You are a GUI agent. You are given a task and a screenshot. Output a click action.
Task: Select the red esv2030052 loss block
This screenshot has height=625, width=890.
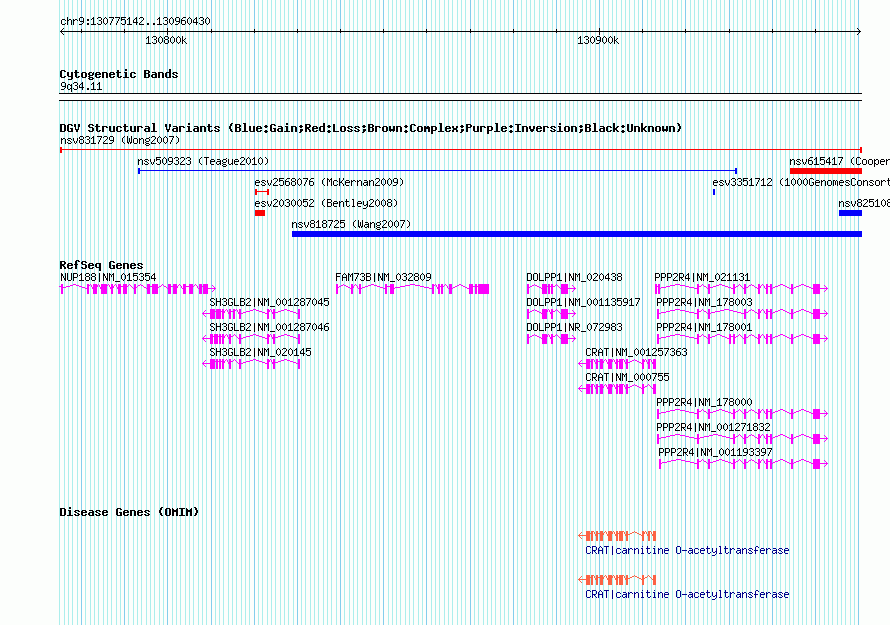coord(260,213)
